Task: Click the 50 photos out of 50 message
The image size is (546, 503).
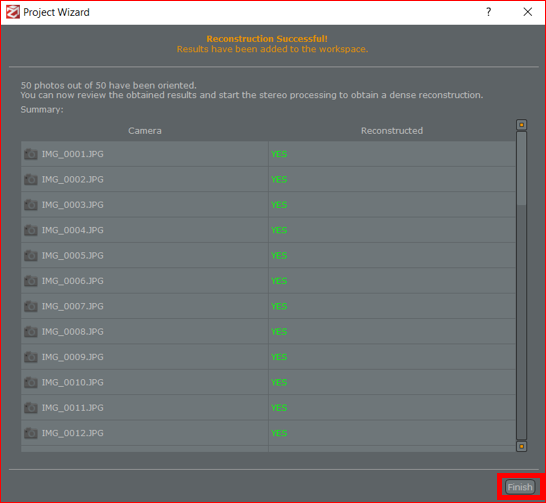Action: [x=108, y=85]
